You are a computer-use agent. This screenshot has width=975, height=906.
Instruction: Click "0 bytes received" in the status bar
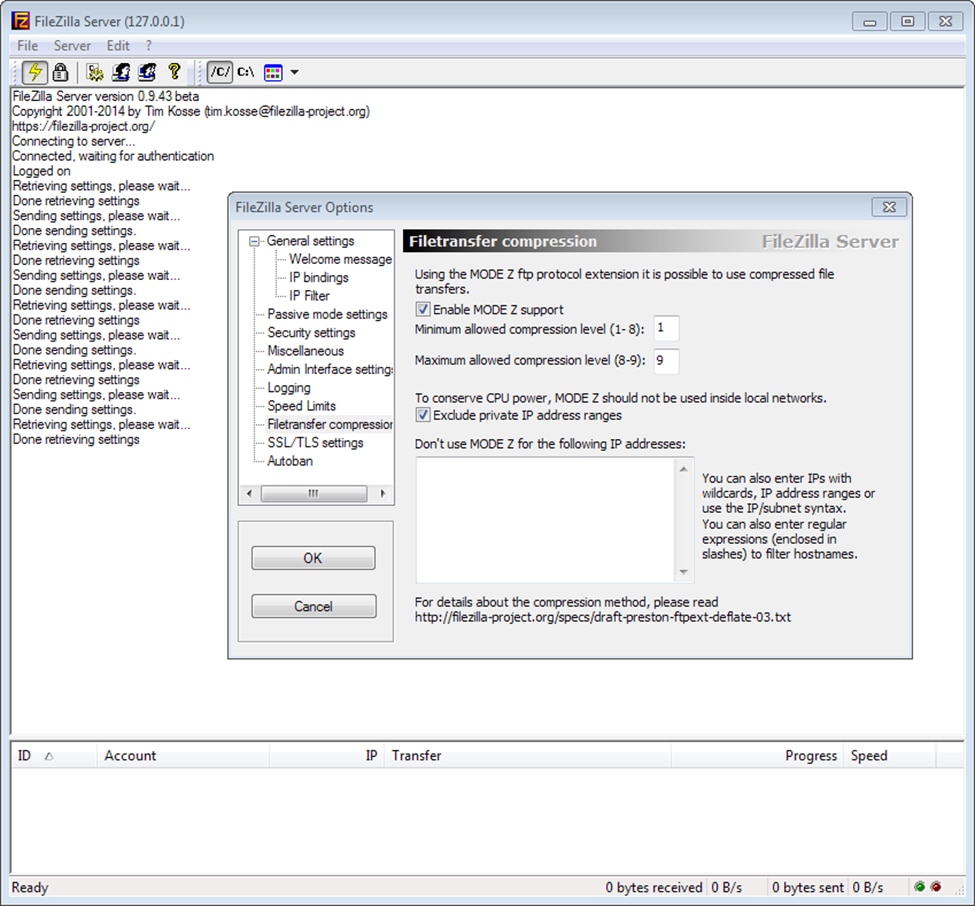coord(654,887)
